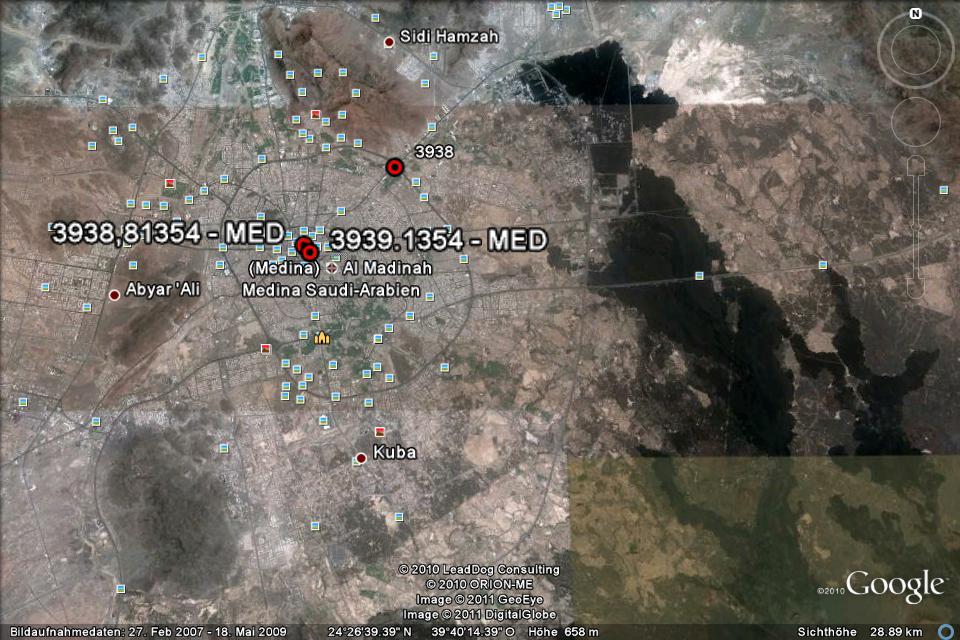Click the Kuba place marker dot

(x=361, y=458)
